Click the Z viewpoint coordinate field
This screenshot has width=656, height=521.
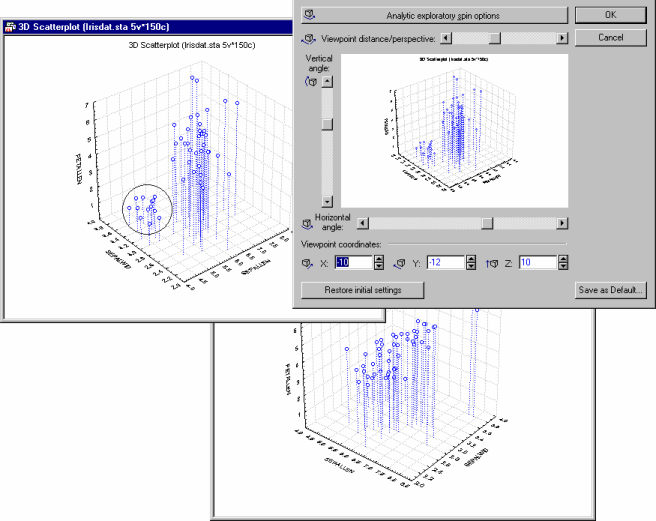[538, 262]
